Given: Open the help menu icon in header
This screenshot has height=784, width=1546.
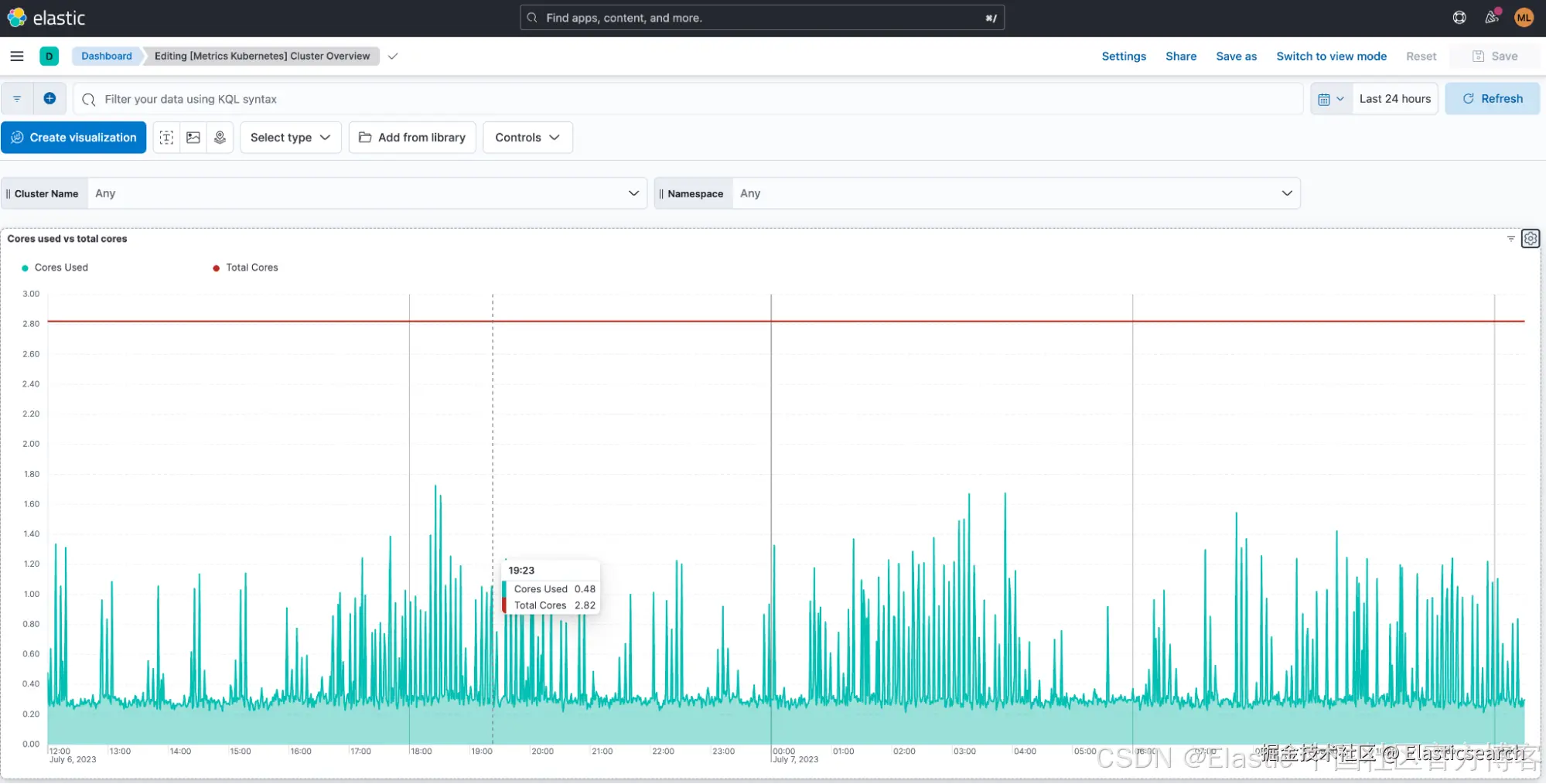Looking at the screenshot, I should [1459, 18].
